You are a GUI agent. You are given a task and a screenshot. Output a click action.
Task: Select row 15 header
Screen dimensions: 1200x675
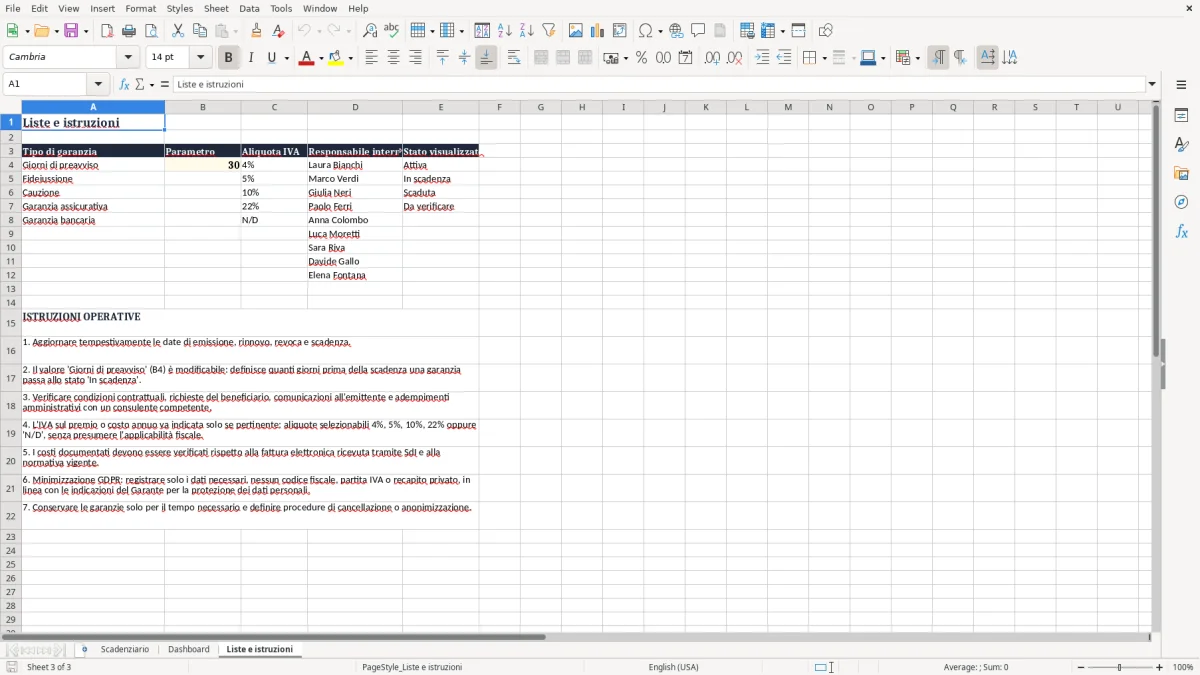[11, 323]
